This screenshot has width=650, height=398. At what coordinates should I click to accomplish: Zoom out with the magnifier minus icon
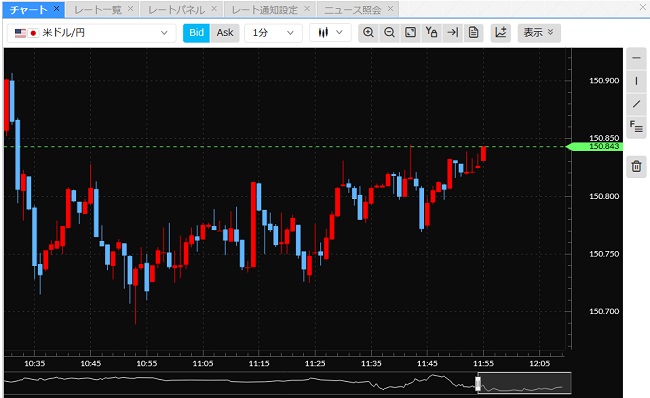coord(389,32)
